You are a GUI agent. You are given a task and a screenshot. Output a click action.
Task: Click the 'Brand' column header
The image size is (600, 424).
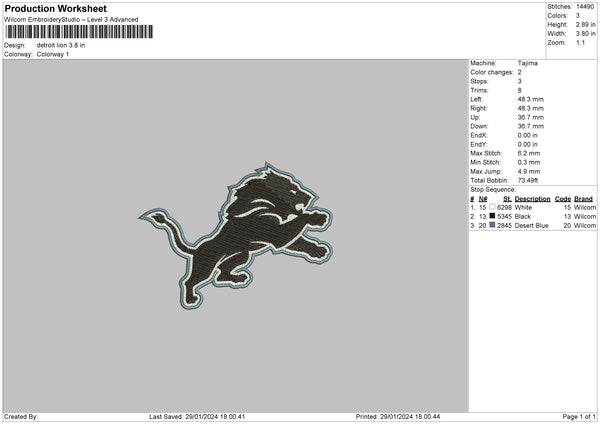584,199
